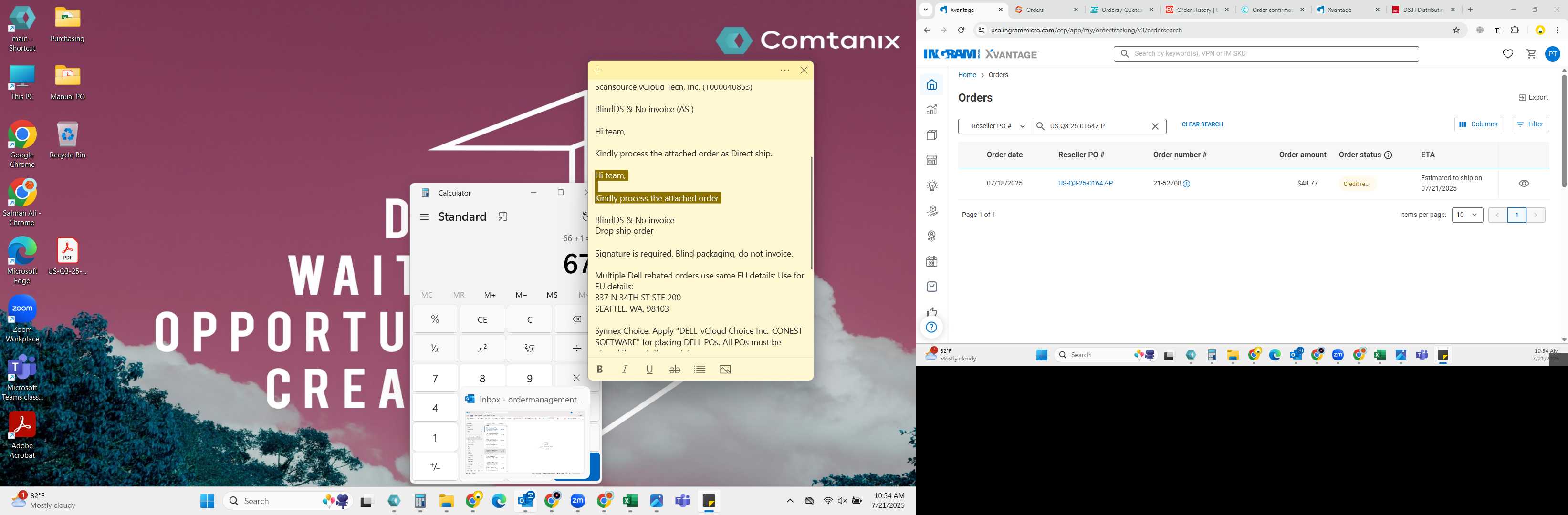Viewport: 1568px width, 515px height.
Task: Open Chrome three-dot menu
Action: [1557, 31]
